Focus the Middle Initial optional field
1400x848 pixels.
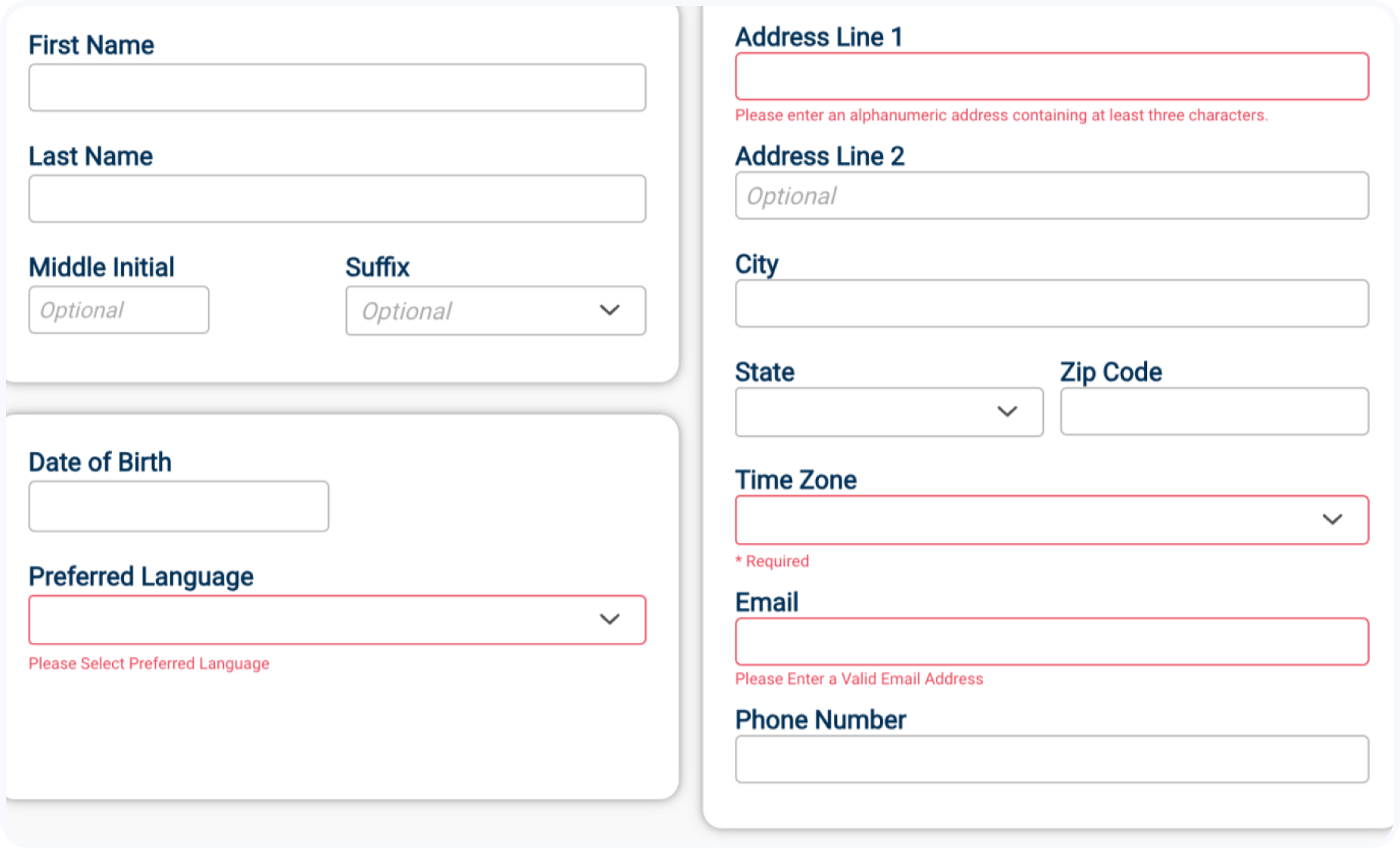point(119,310)
